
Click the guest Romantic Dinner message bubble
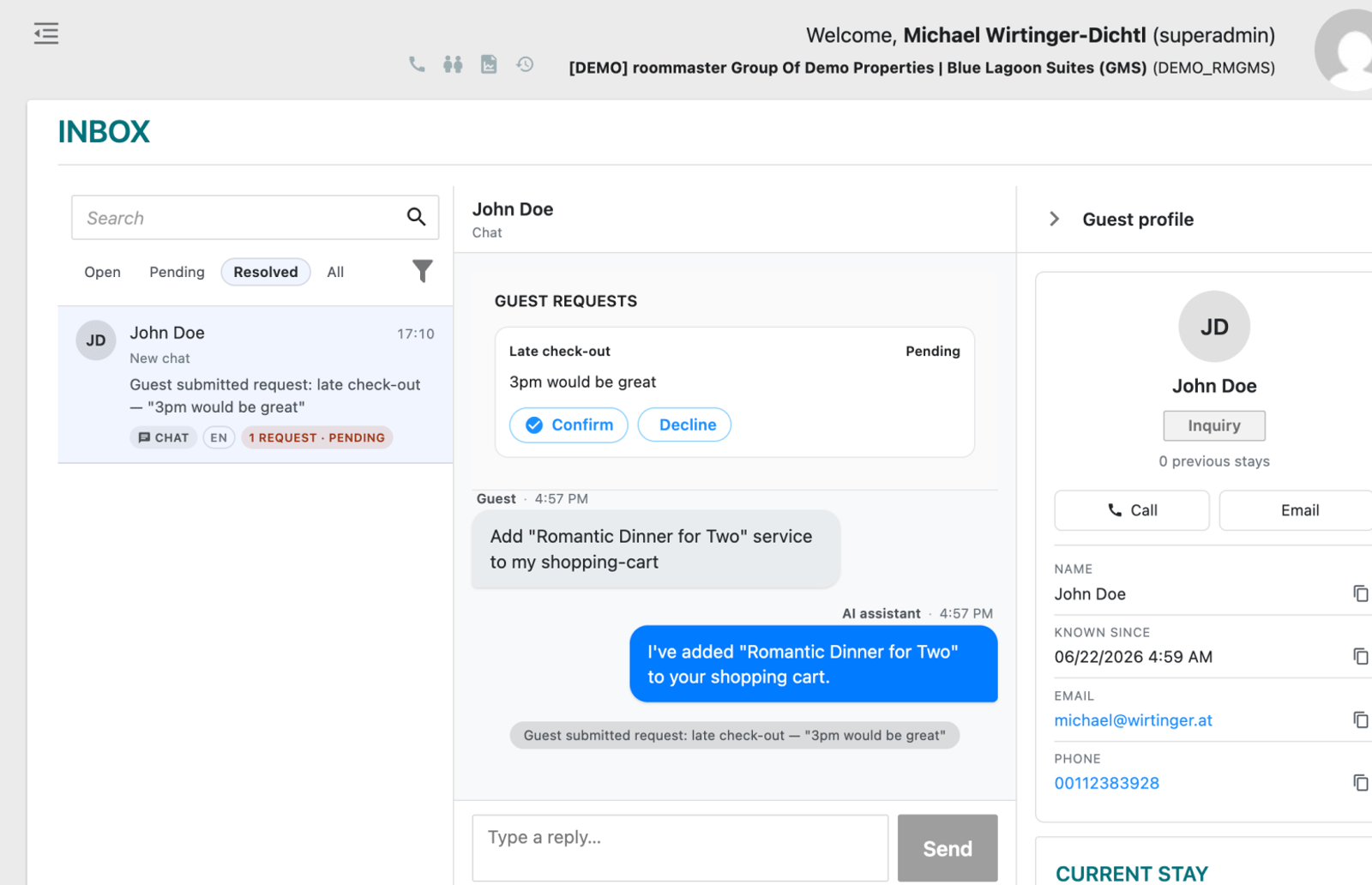coord(656,549)
